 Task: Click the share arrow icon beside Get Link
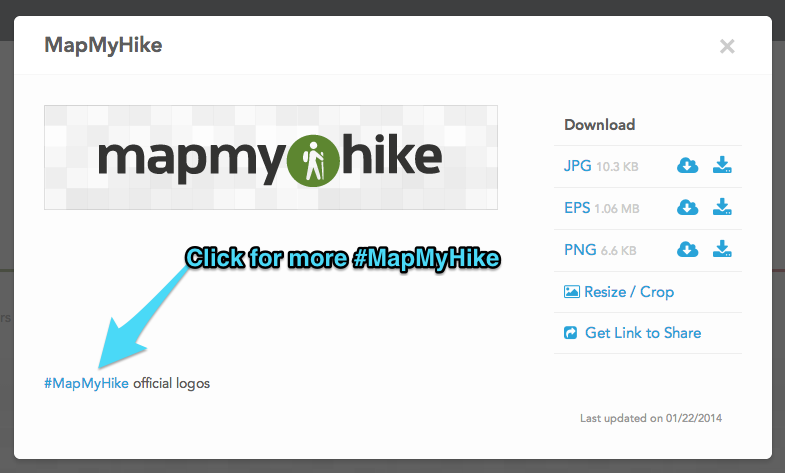tap(570, 333)
